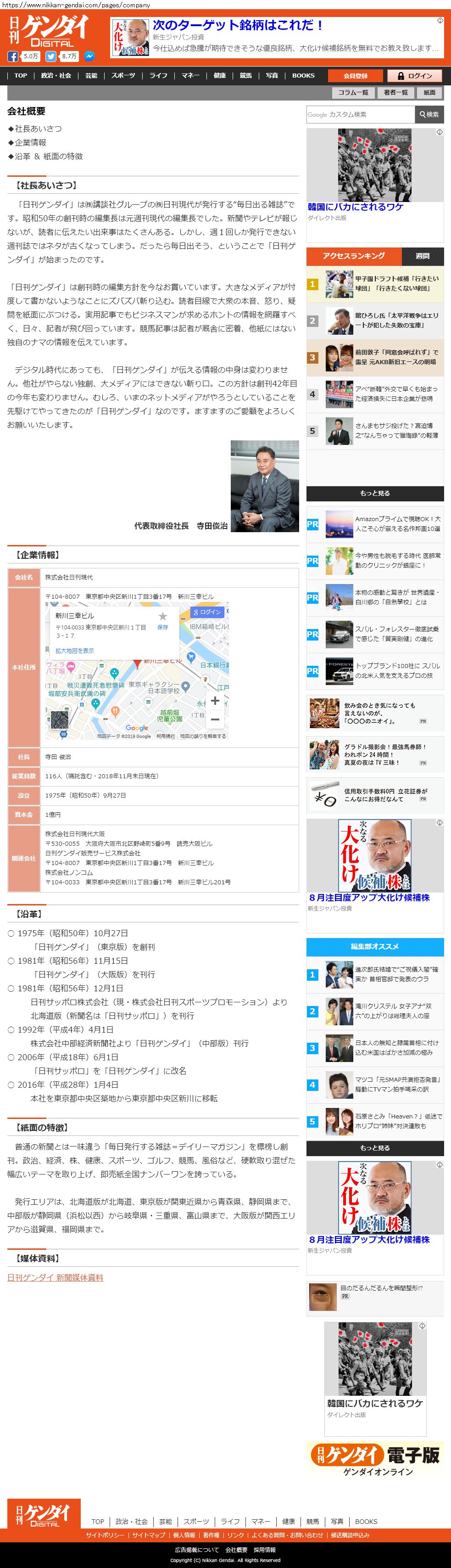Click president 寺田俊治 portrait photo

pyautogui.click(x=265, y=486)
